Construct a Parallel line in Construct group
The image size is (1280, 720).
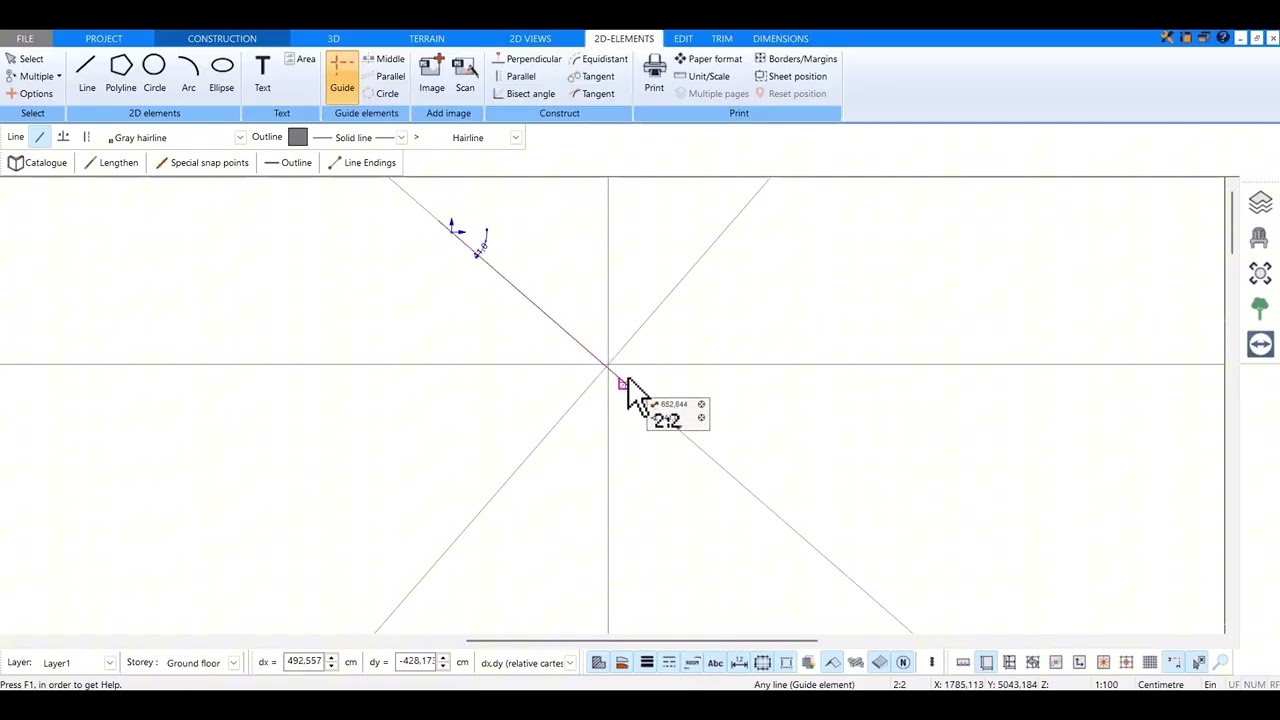pyautogui.click(x=513, y=77)
